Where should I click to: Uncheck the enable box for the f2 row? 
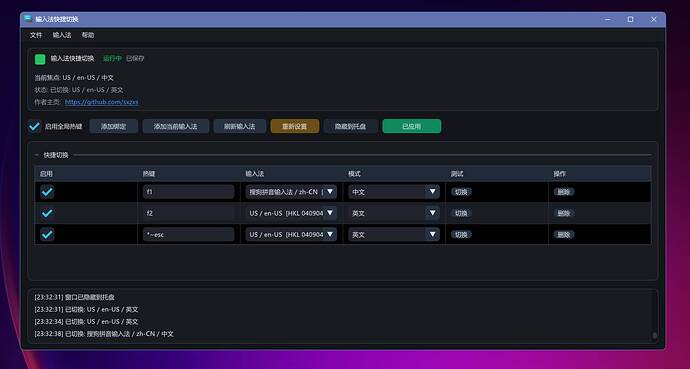[47, 213]
